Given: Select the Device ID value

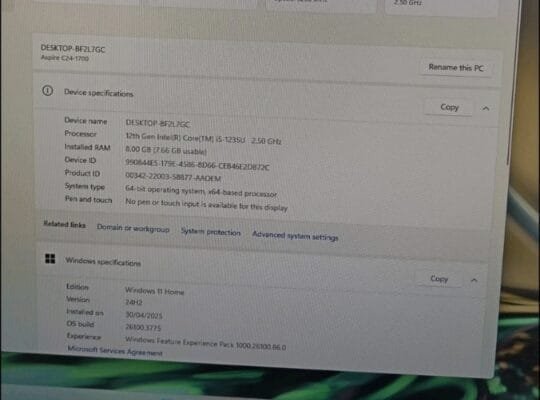Looking at the screenshot, I should pos(197,165).
